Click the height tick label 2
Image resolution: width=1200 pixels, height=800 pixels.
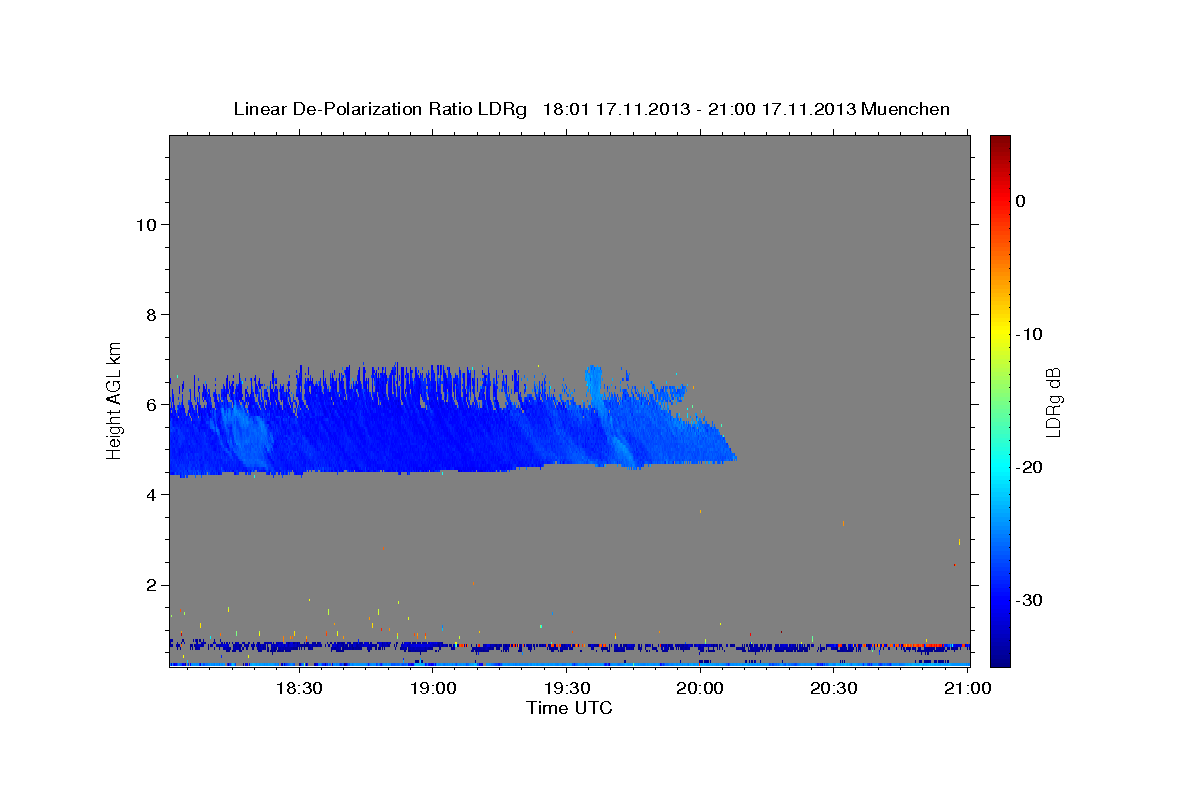150,584
